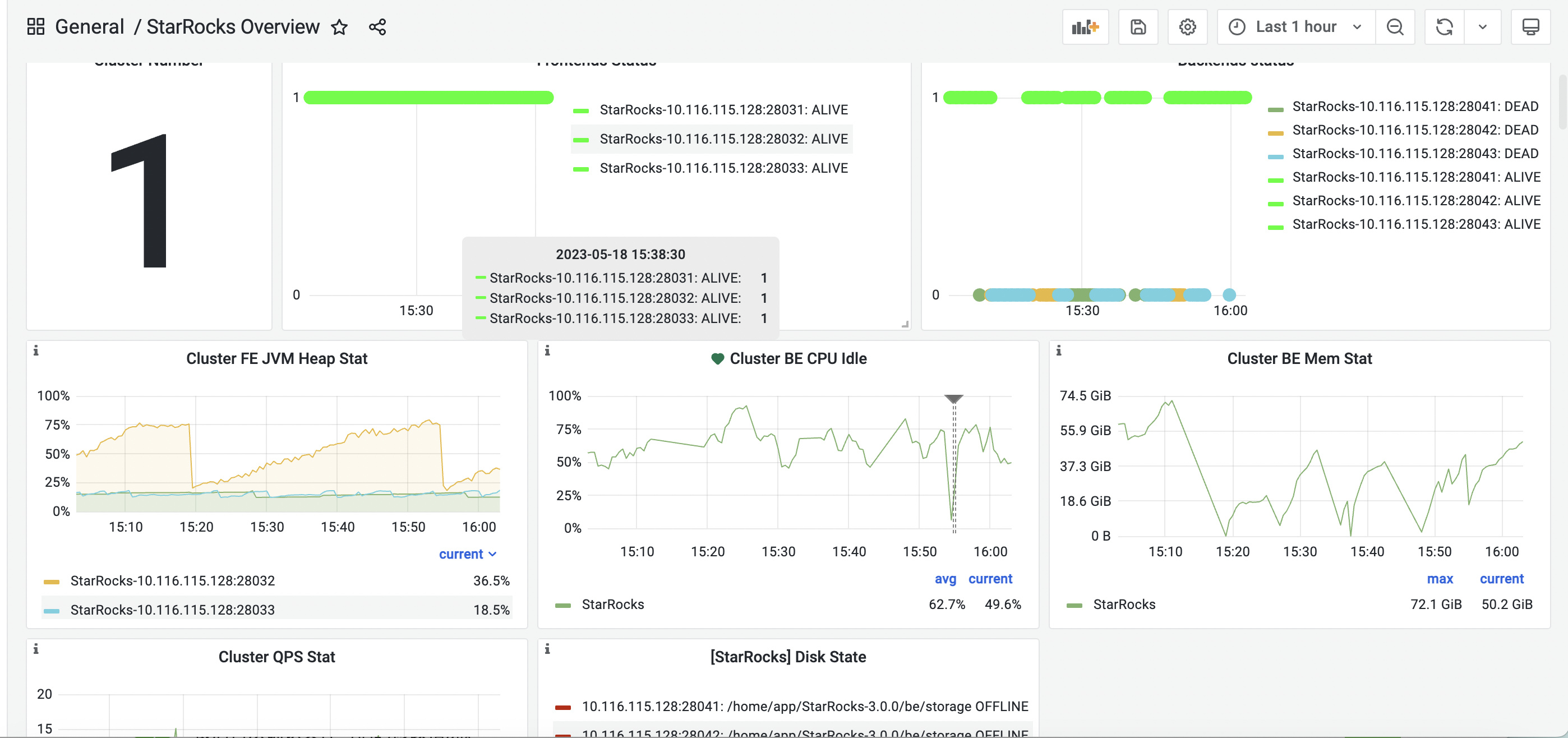The width and height of the screenshot is (1568, 738).
Task: Refresh the dashboard
Action: coord(1445,27)
